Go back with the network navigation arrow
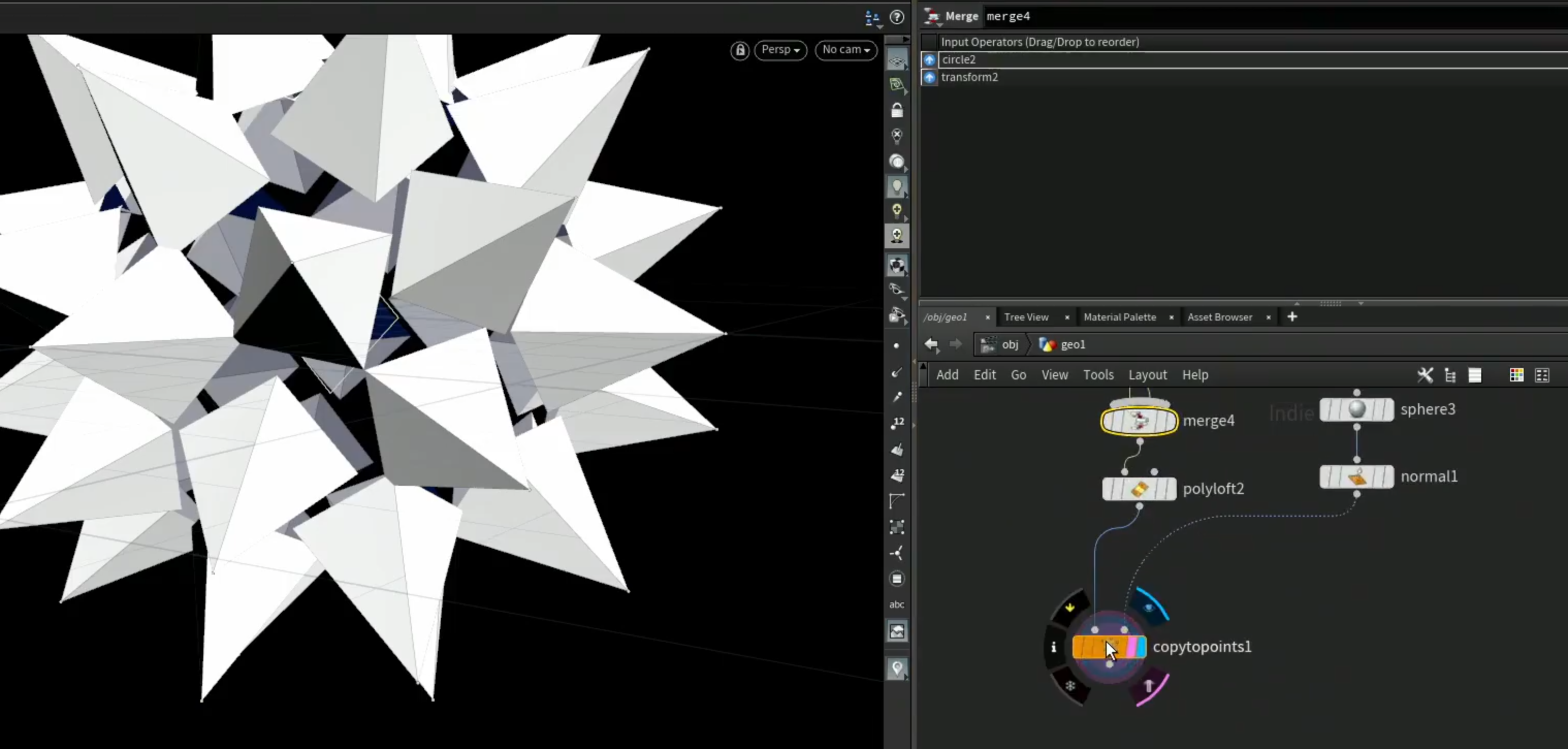 931,345
